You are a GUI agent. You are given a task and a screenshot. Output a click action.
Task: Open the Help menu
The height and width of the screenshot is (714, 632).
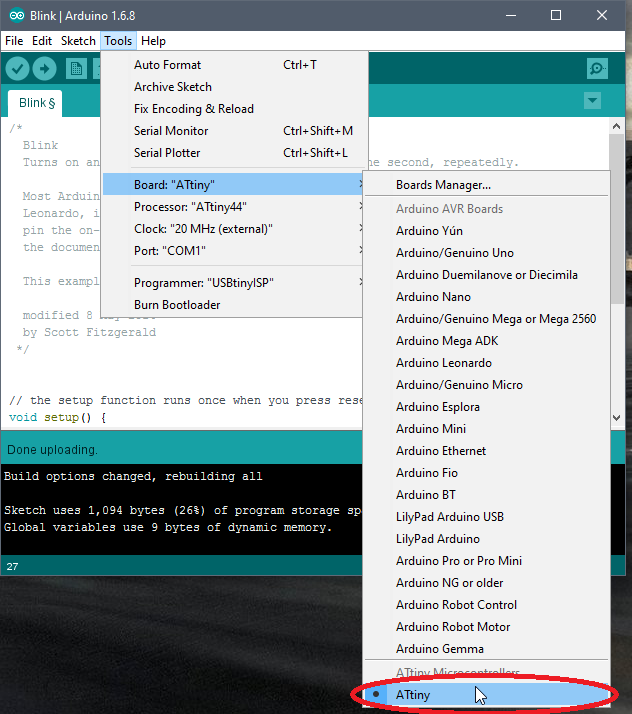[153, 41]
